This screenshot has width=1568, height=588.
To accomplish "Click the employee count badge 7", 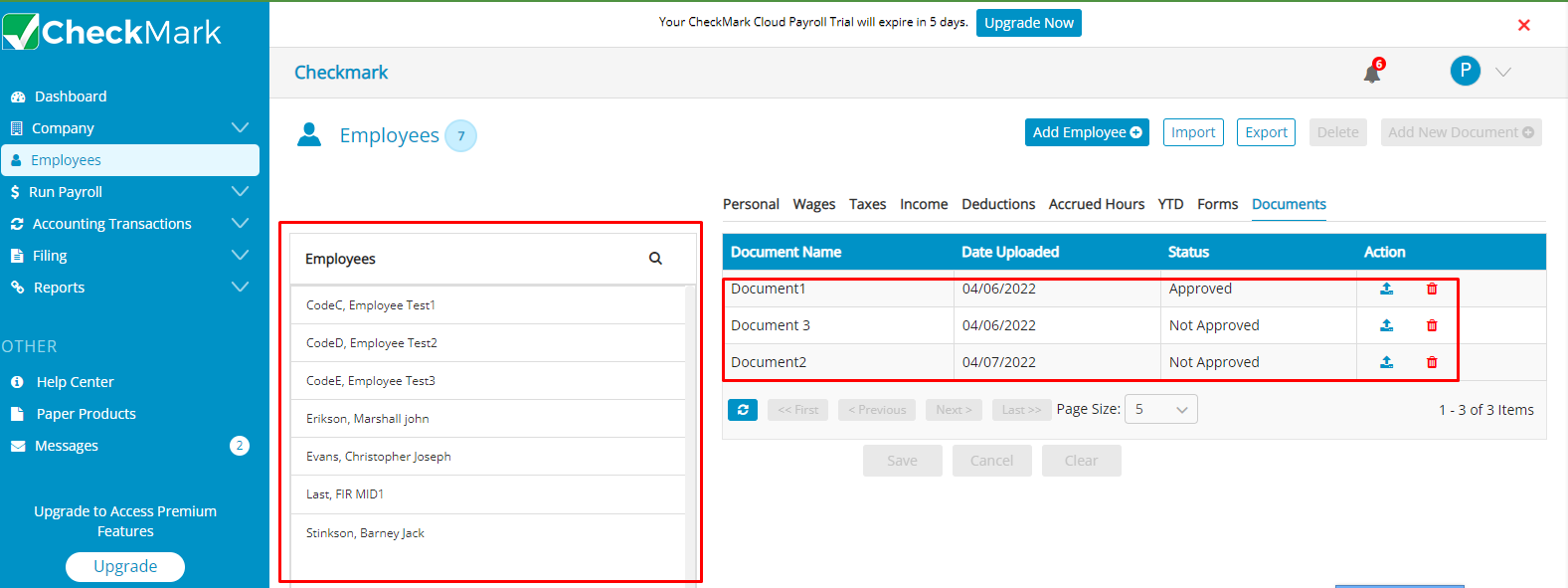I will point(460,136).
